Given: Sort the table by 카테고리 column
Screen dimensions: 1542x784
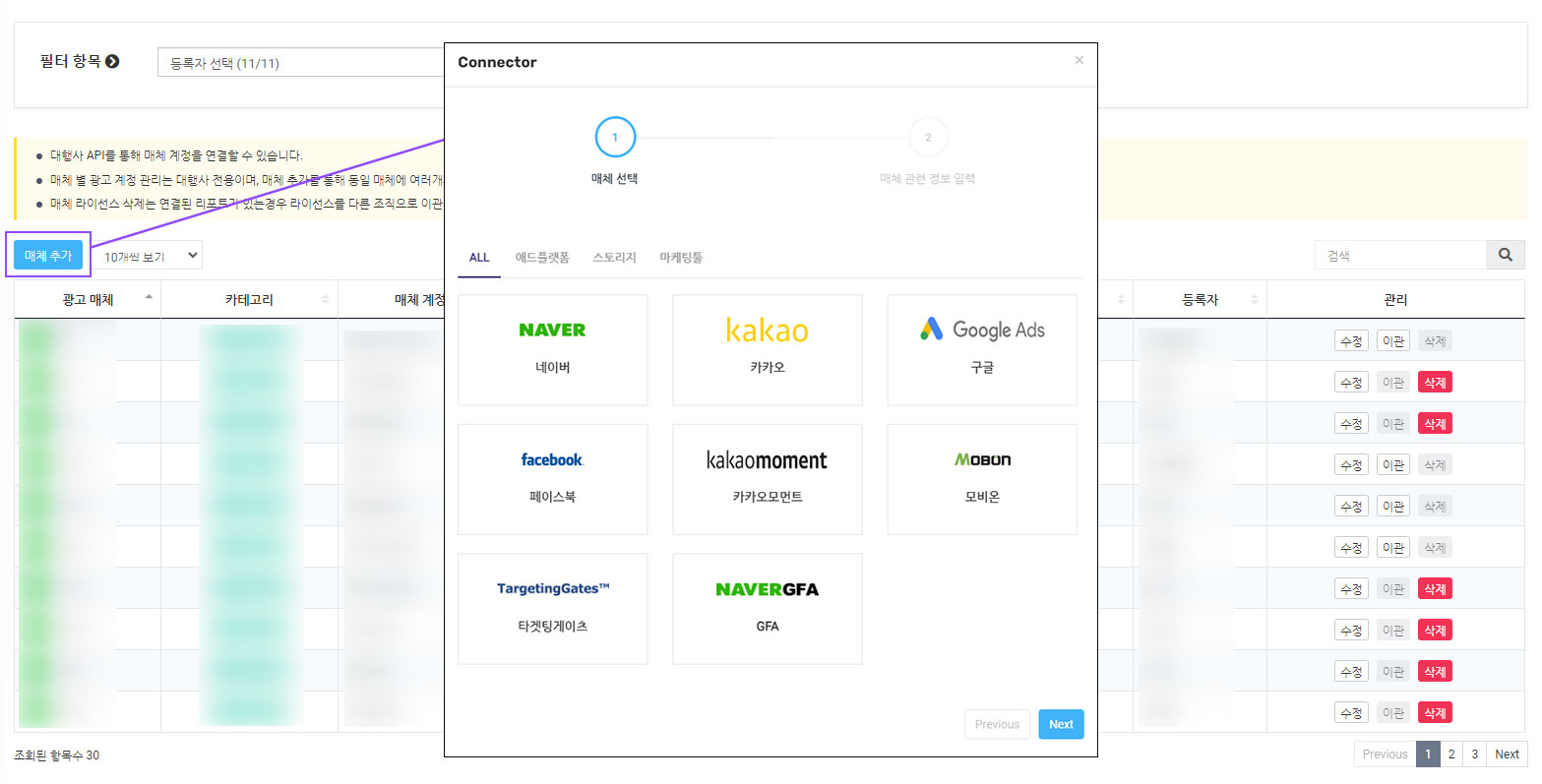Looking at the screenshot, I should 249,299.
